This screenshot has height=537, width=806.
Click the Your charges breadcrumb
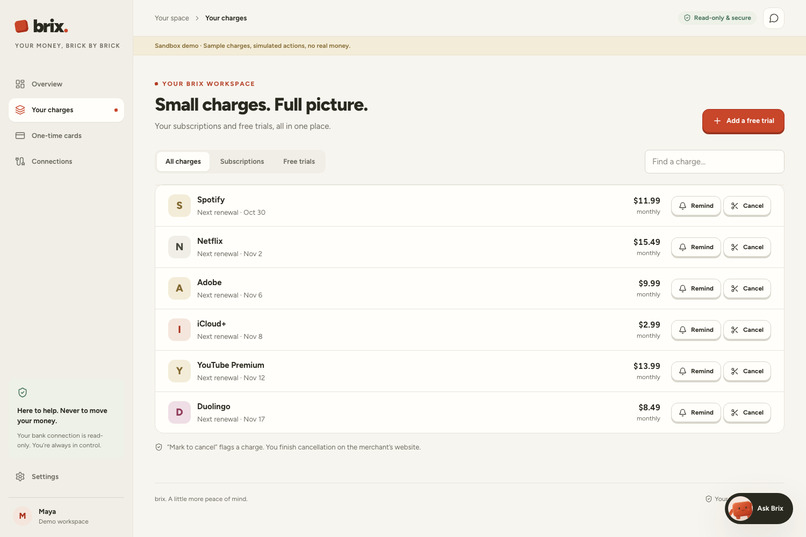(x=226, y=18)
